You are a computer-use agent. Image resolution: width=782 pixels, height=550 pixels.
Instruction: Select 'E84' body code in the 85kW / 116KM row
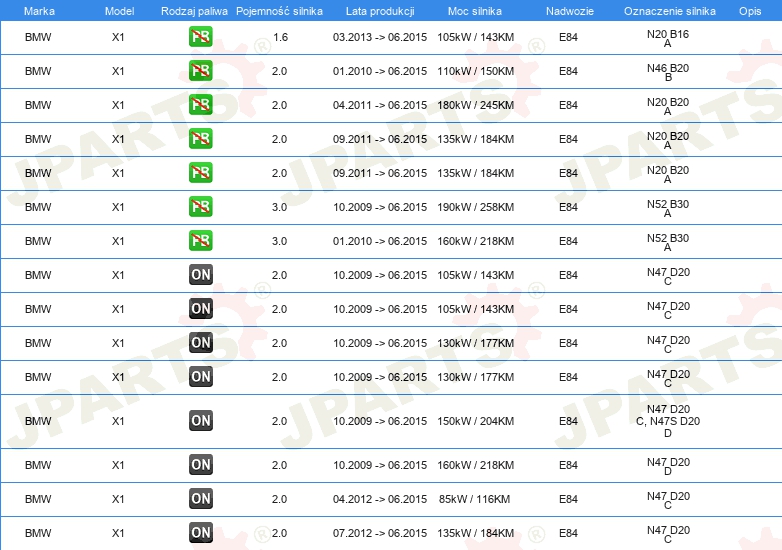[568, 499]
